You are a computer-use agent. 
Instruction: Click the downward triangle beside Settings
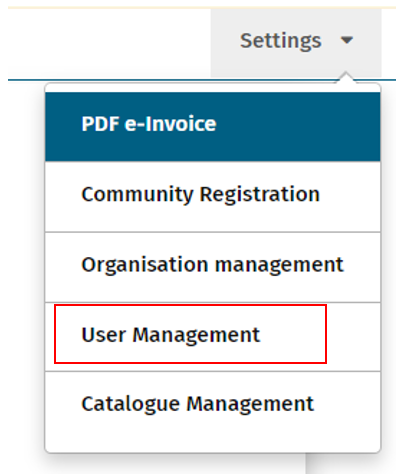(347, 40)
